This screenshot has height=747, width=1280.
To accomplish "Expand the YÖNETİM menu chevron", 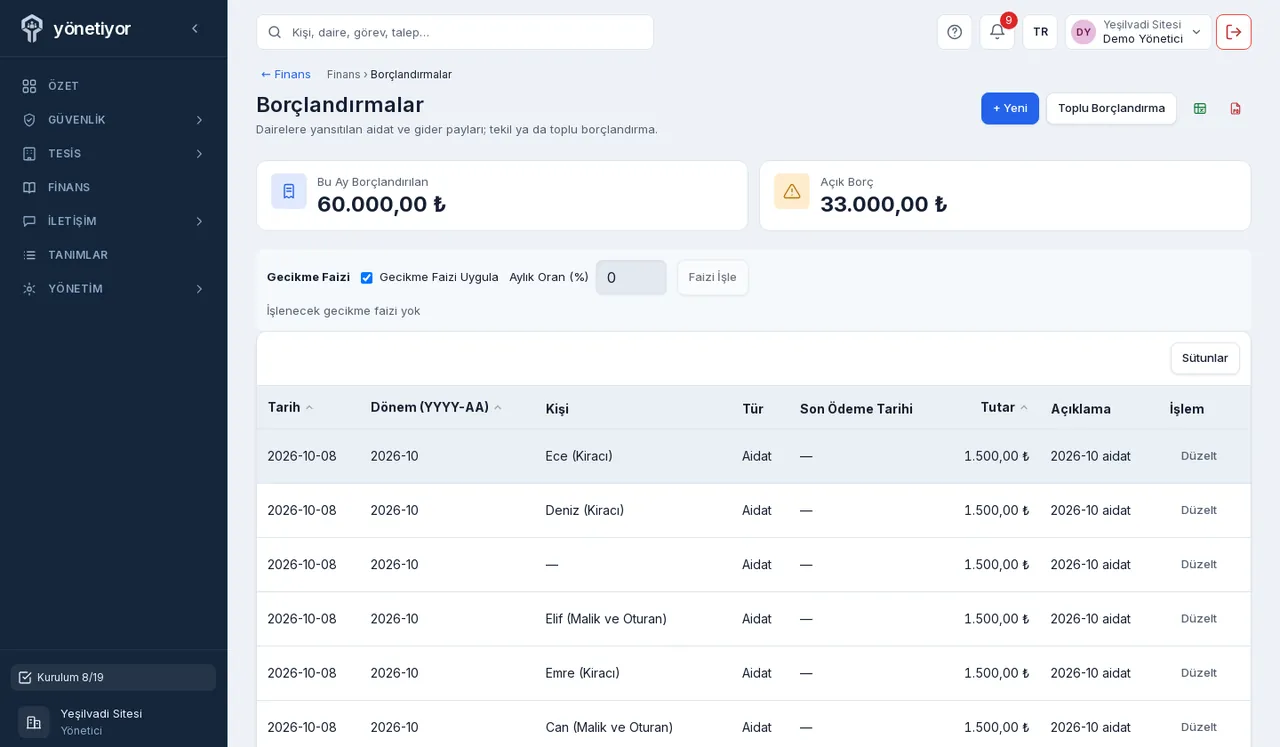I will point(199,289).
